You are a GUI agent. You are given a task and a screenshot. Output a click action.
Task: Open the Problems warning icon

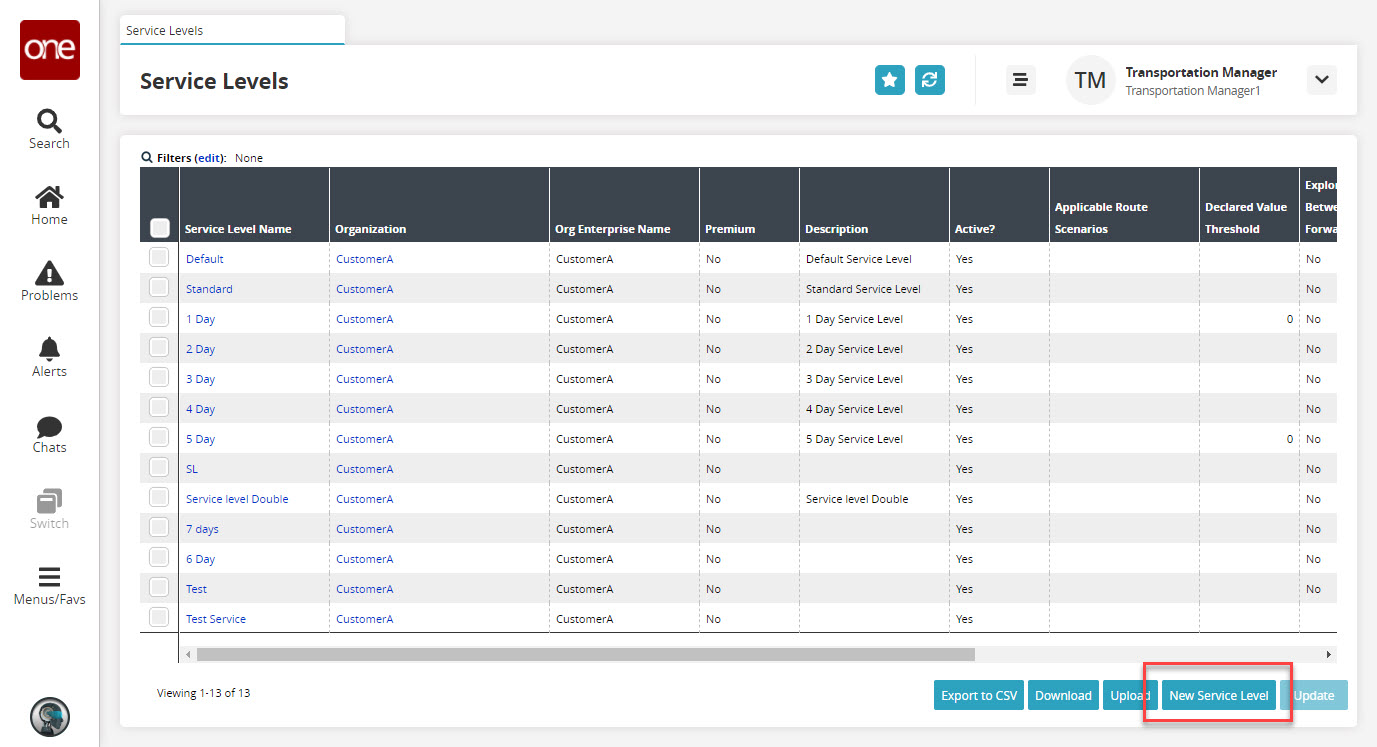tap(49, 281)
